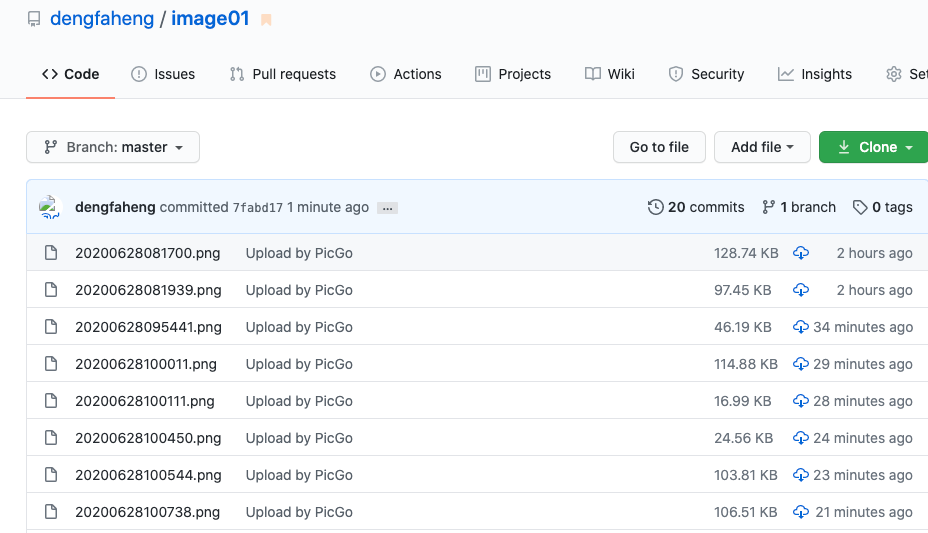Click the cloud download icon for 20200628100738.png

(x=800, y=512)
